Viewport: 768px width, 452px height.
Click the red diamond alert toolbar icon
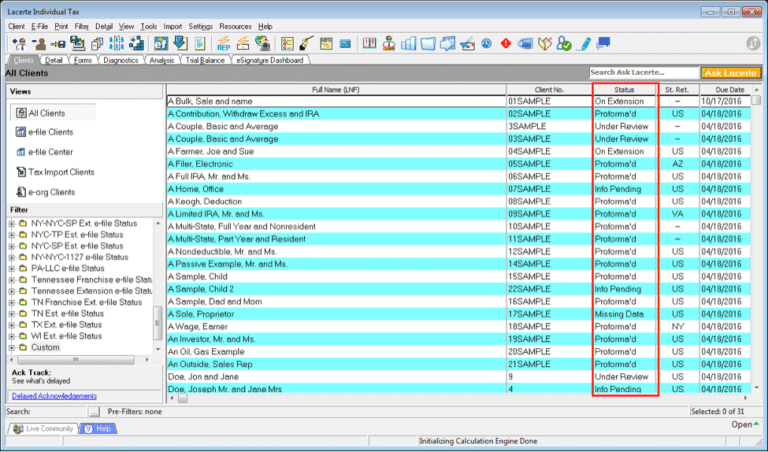[506, 43]
